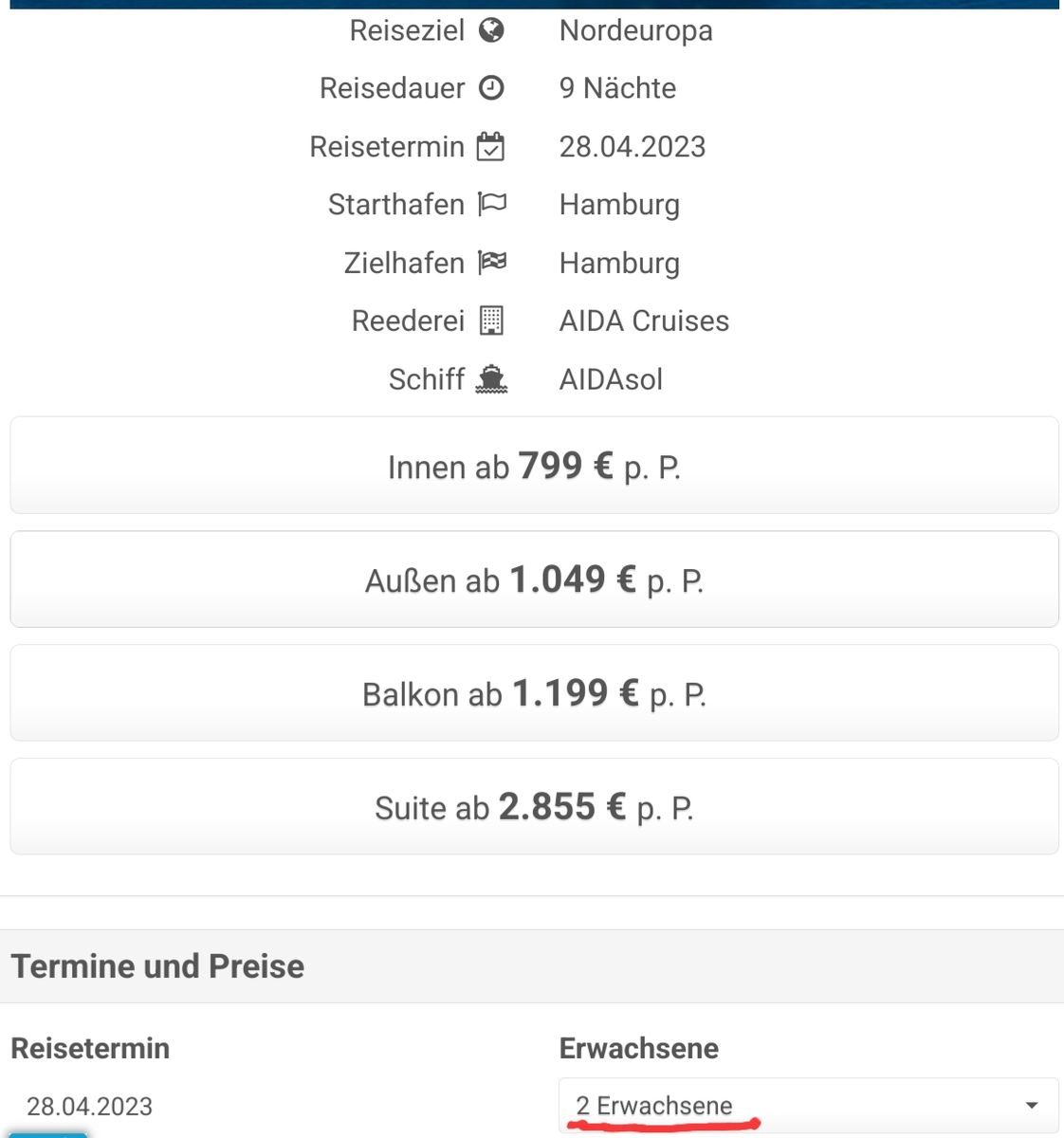The width and height of the screenshot is (1064, 1138).
Task: Click the Nordeuropa destination text
Action: point(636,31)
